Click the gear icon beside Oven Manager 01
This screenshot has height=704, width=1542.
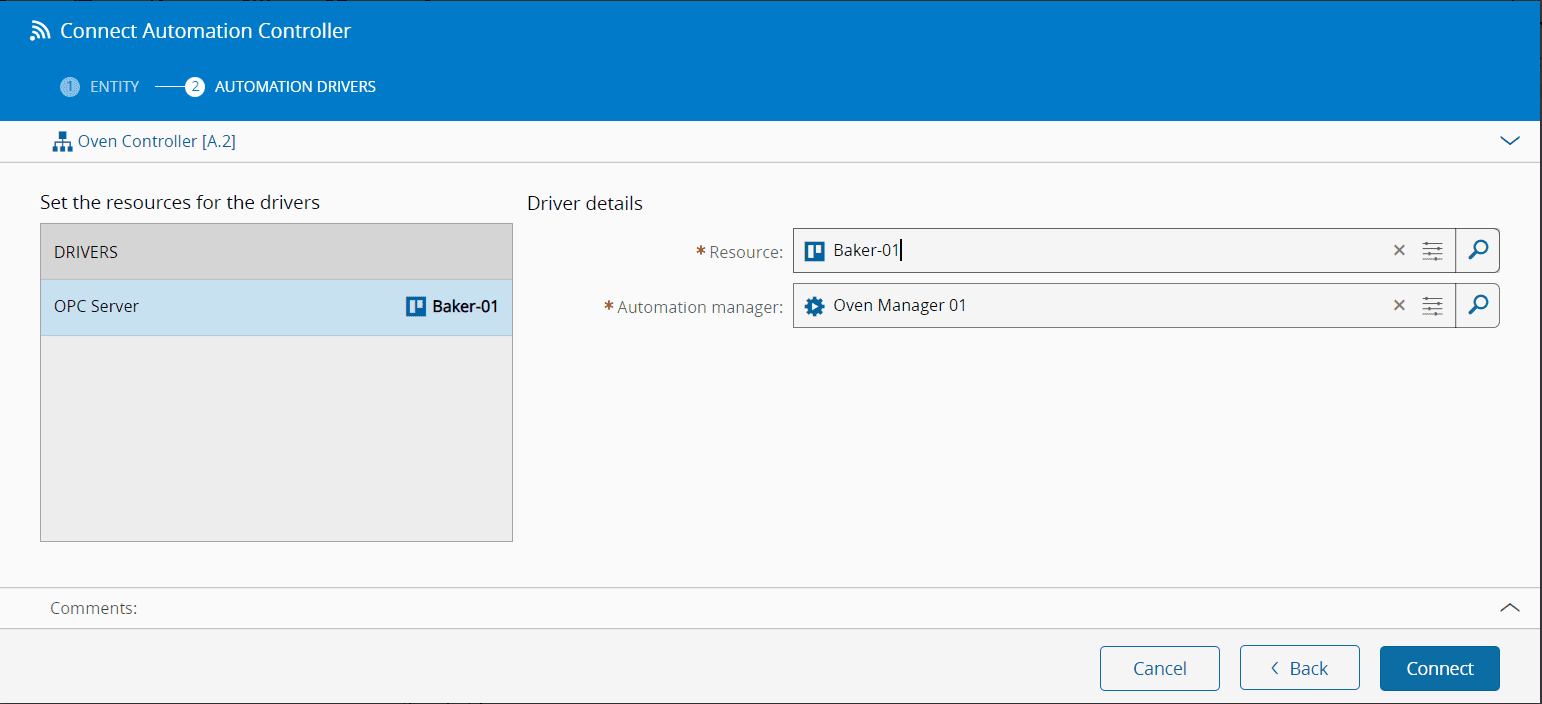coord(815,306)
